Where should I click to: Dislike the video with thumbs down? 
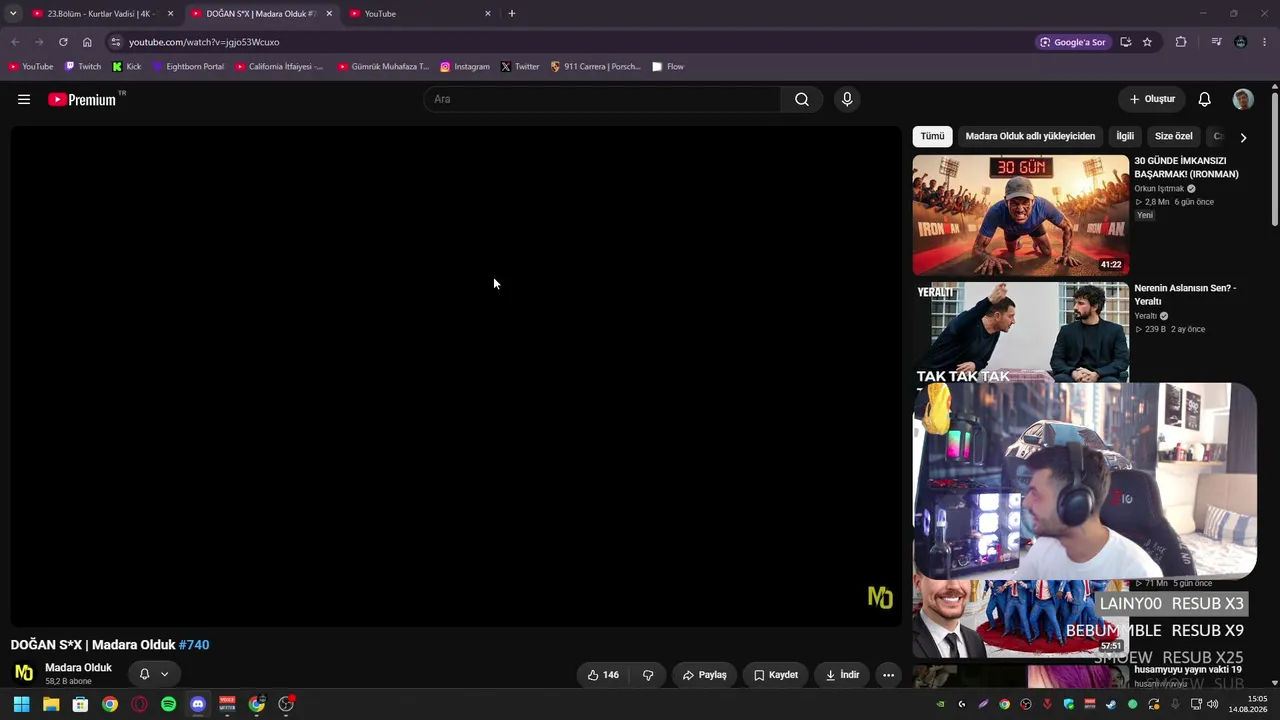pyautogui.click(x=648, y=675)
